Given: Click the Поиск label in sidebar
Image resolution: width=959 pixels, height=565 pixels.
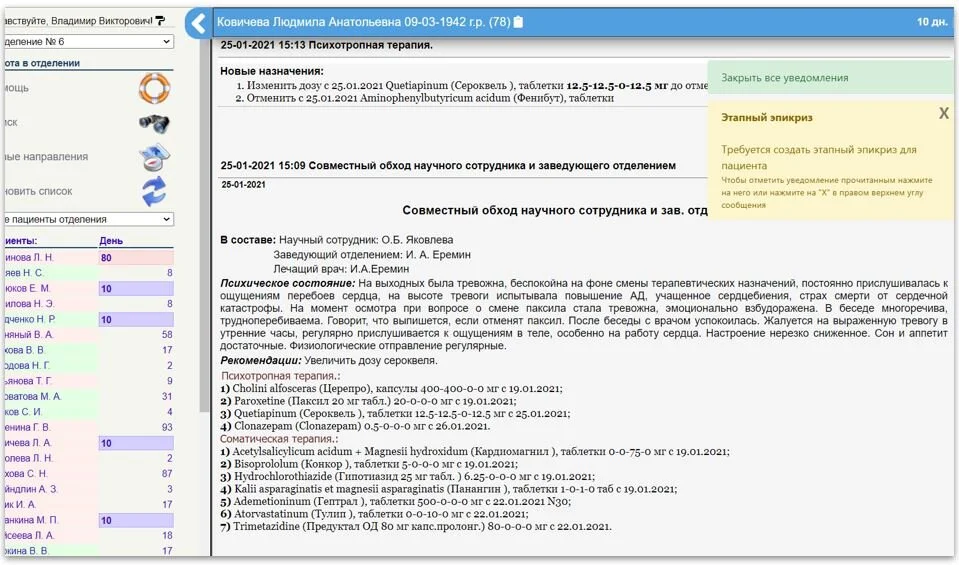Looking at the screenshot, I should (11, 122).
